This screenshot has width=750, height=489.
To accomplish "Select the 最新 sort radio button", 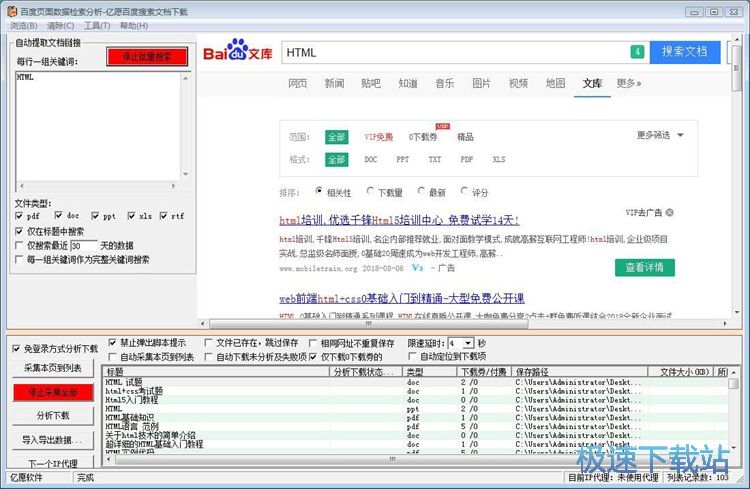I will (x=421, y=191).
